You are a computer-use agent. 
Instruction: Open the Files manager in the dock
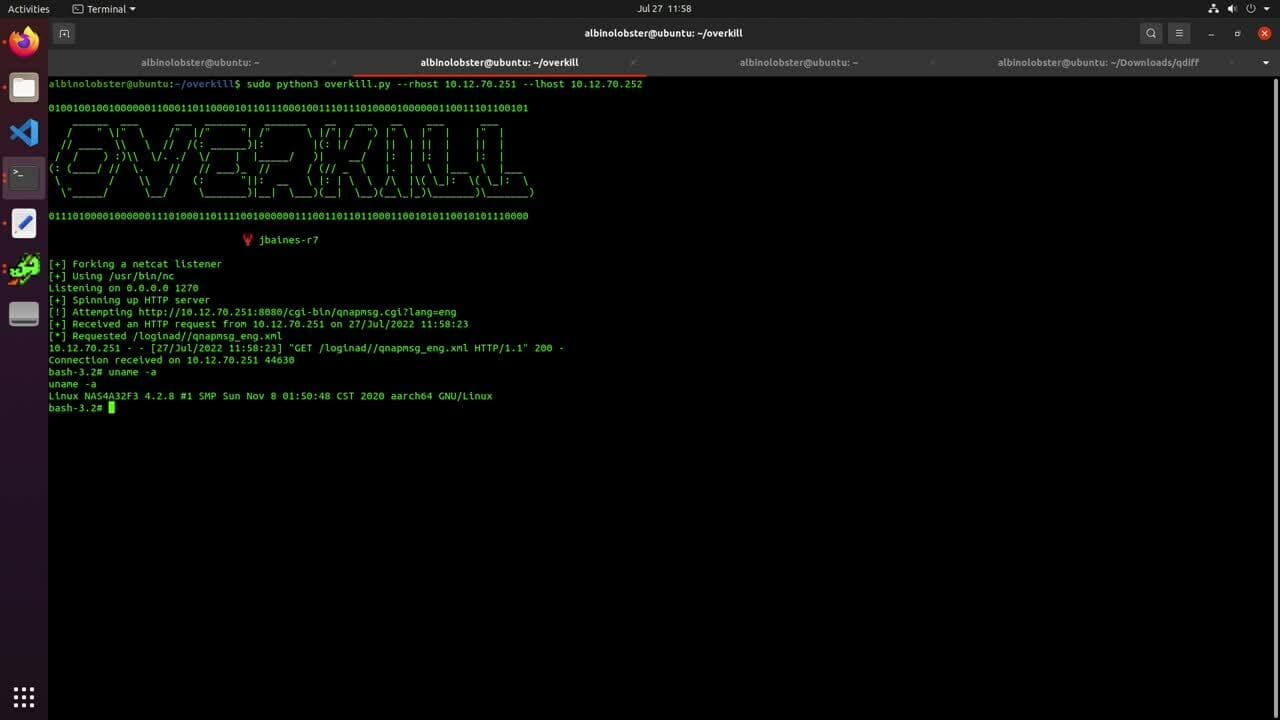pyautogui.click(x=24, y=87)
